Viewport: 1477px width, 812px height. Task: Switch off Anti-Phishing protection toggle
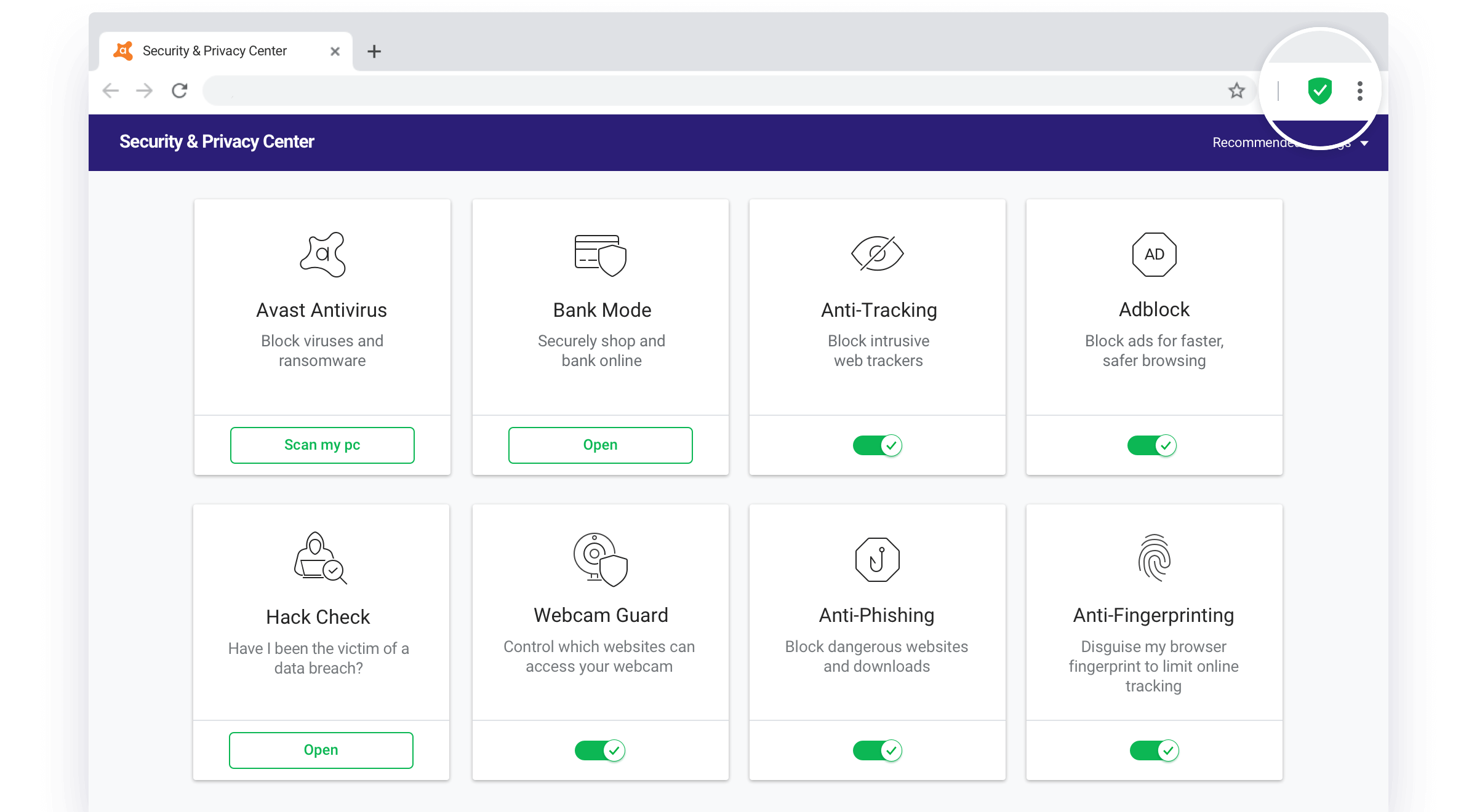[877, 750]
